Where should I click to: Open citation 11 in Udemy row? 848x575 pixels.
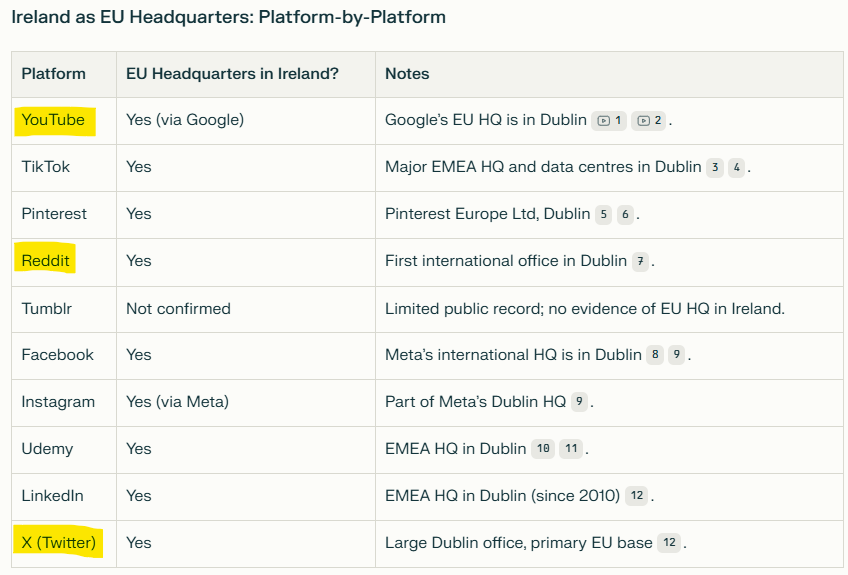click(571, 448)
